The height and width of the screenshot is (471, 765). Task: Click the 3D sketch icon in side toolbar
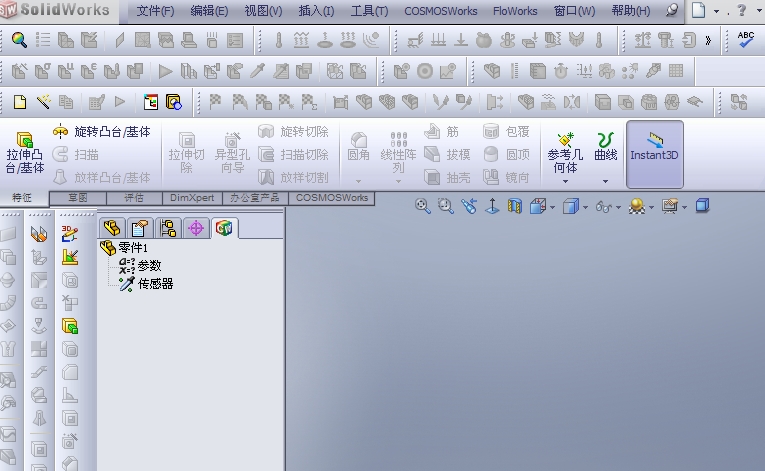(70, 234)
